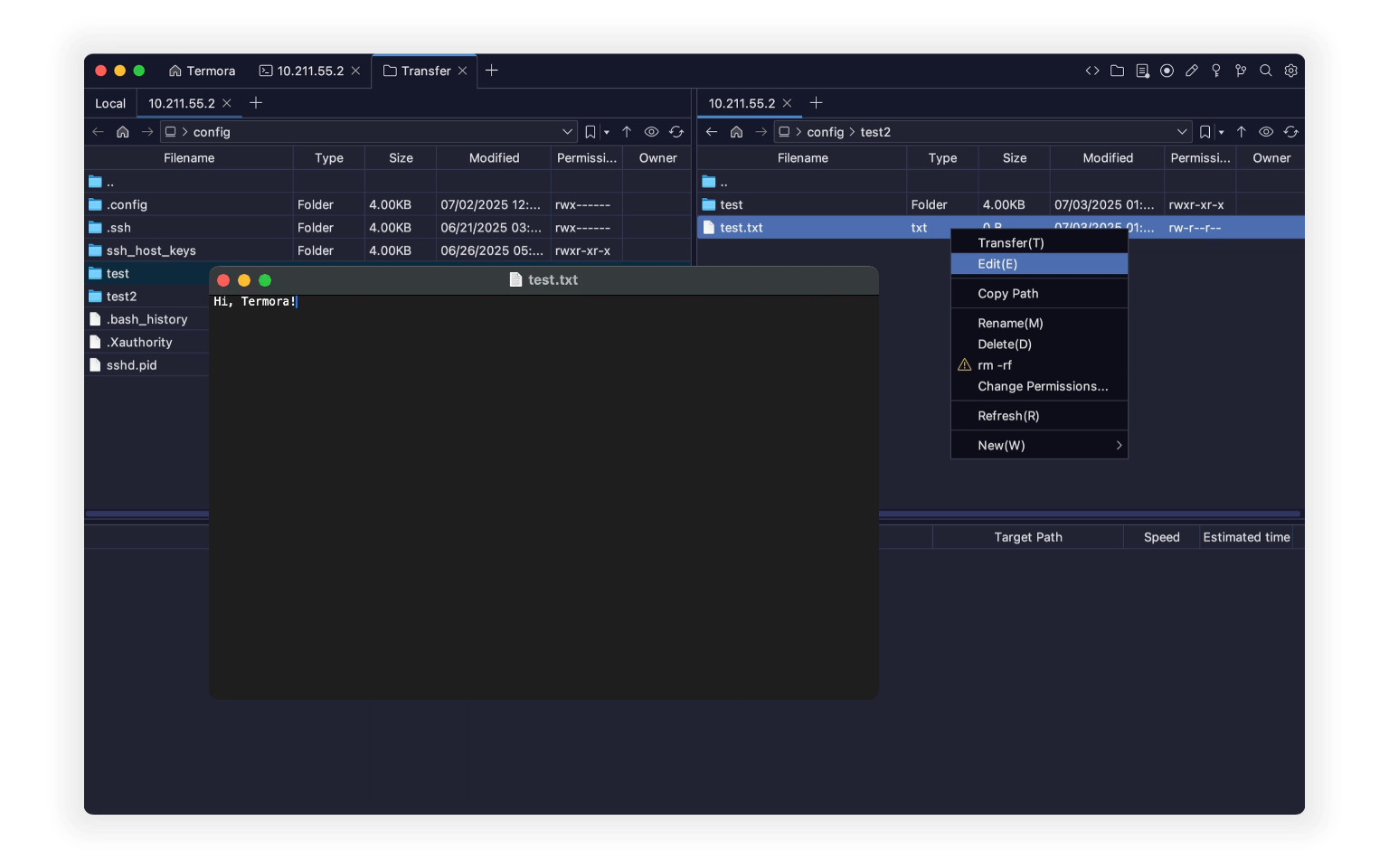Toggle hidden files eye in right panel
This screenshot has height=868, width=1389.
pos(1266,132)
